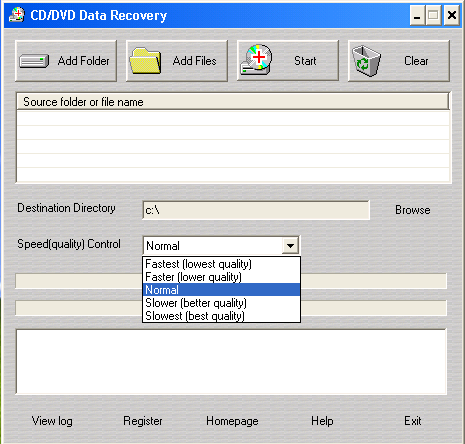The image size is (465, 444).
Task: Click the disc recovery icon on Start
Action: click(x=256, y=60)
